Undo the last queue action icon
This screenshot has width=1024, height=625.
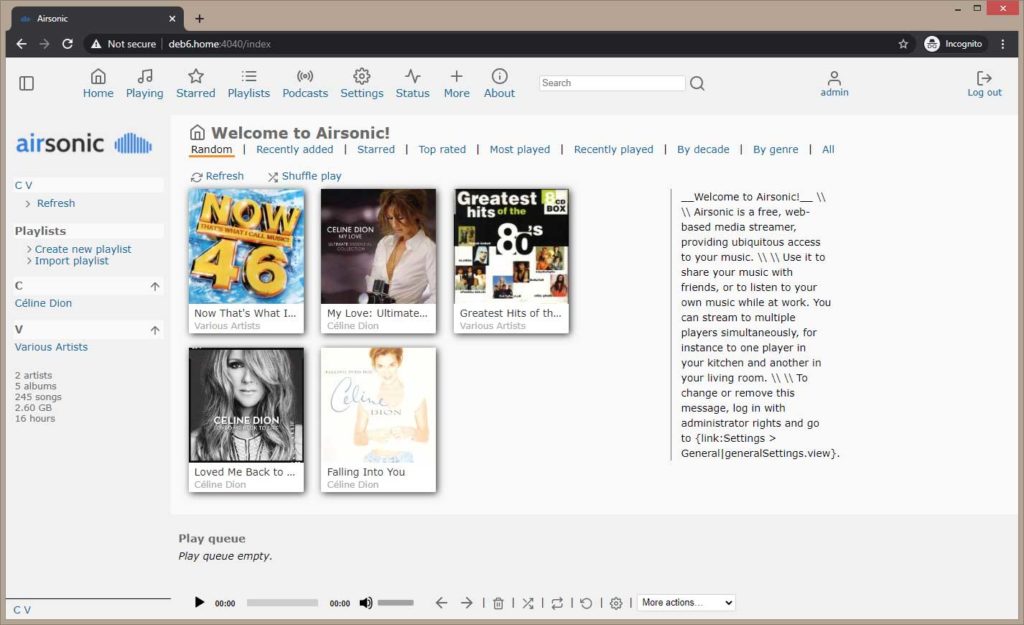586,603
